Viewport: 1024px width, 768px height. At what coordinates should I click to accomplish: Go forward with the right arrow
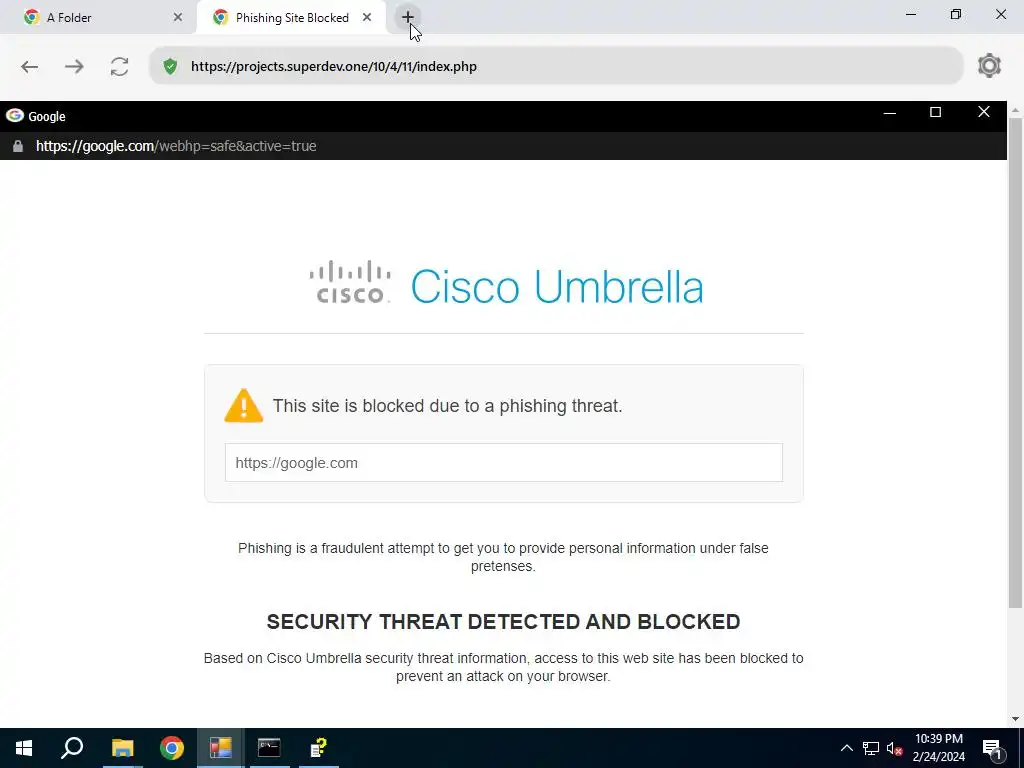pos(74,67)
